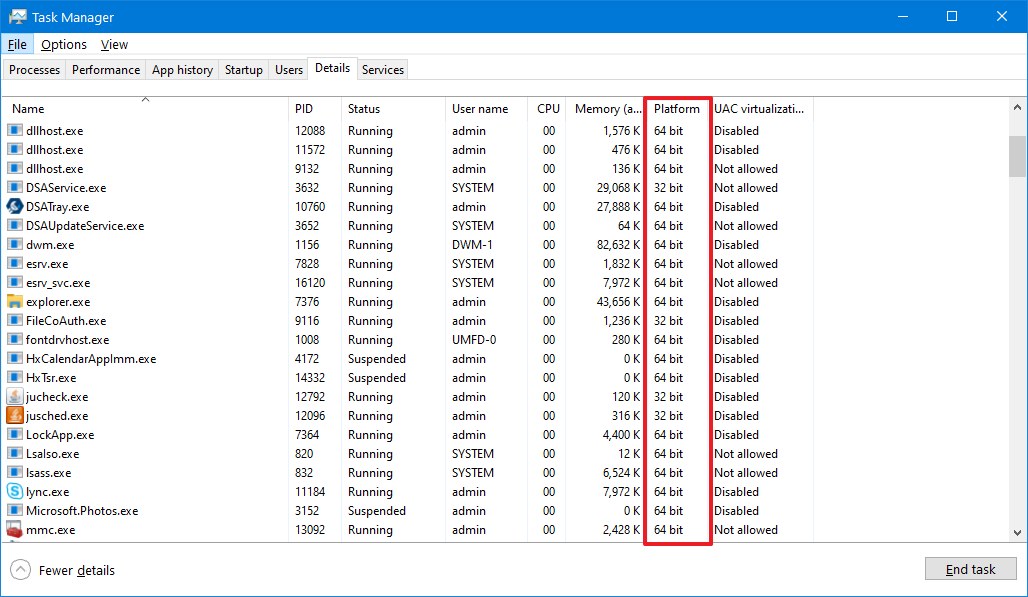Select the LockApp.exe process row

click(60, 435)
